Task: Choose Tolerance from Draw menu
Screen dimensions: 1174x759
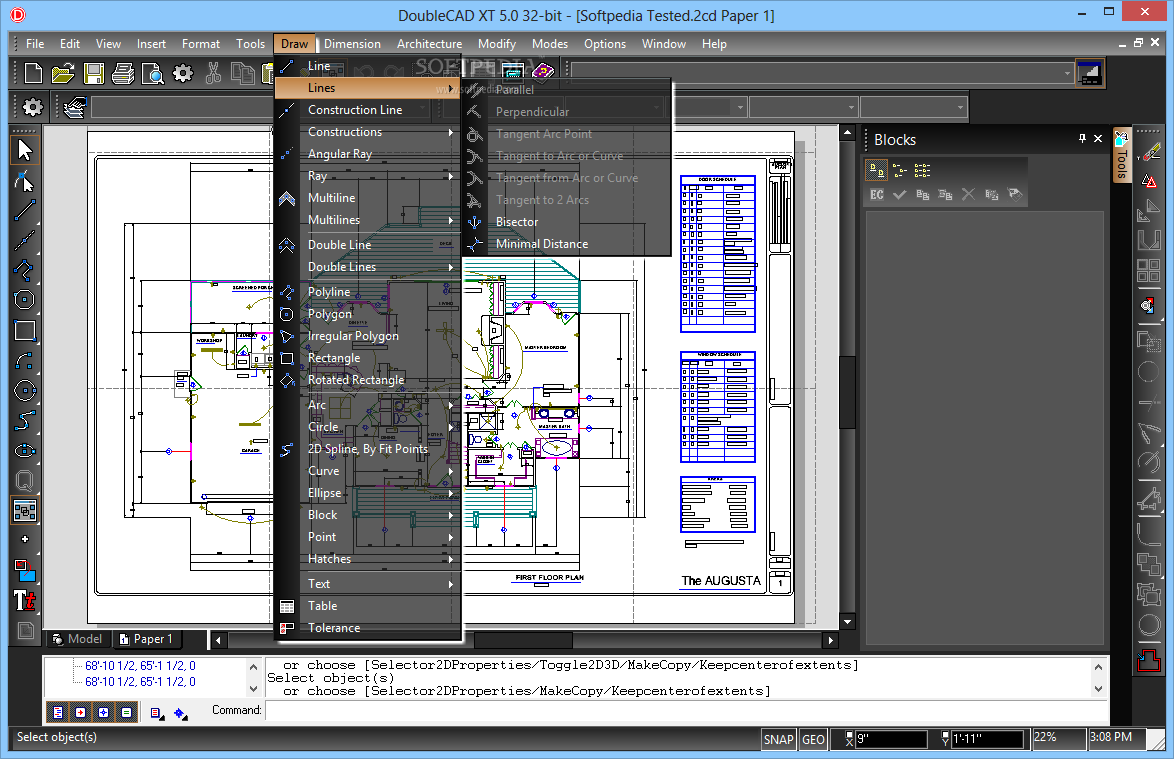Action: coord(368,628)
